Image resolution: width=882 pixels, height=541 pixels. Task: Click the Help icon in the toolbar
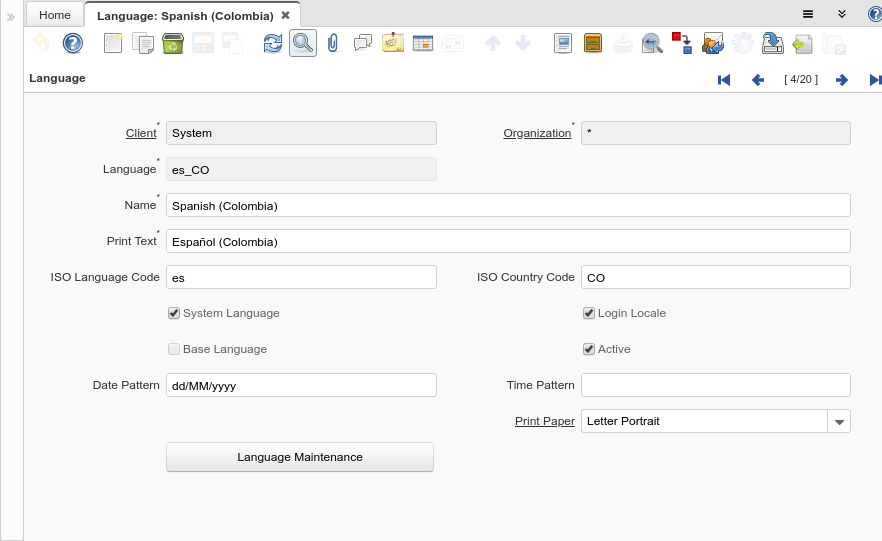(x=72, y=43)
